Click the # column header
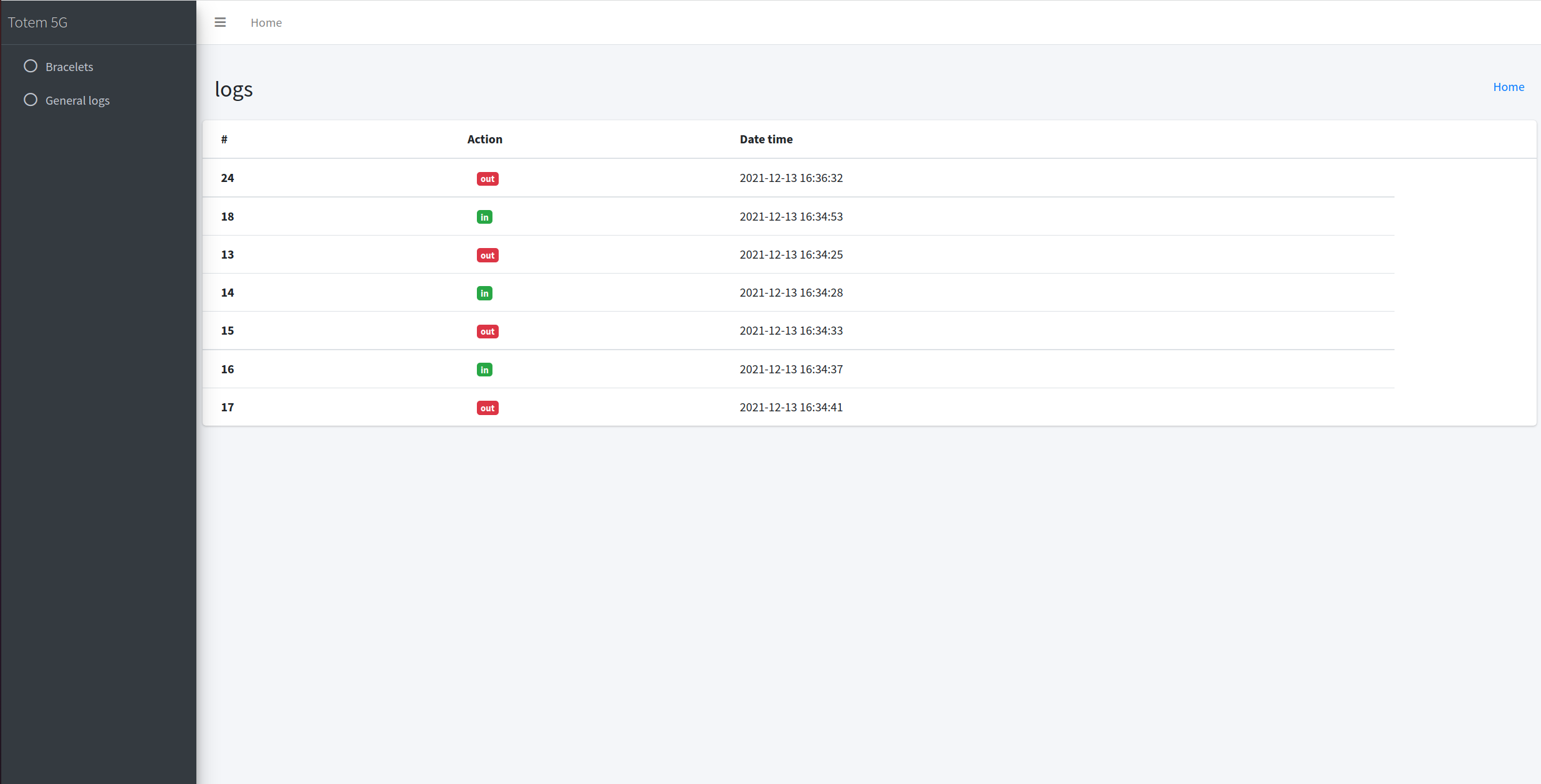The height and width of the screenshot is (784, 1541). (224, 139)
